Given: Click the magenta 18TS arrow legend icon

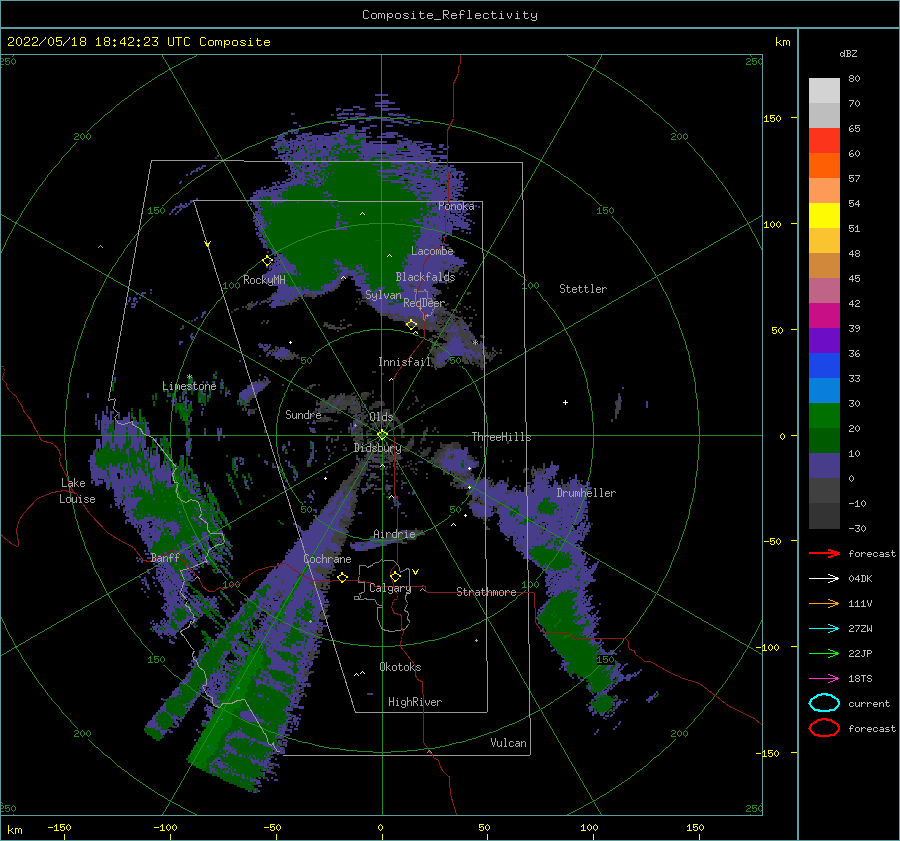Looking at the screenshot, I should pos(824,679).
